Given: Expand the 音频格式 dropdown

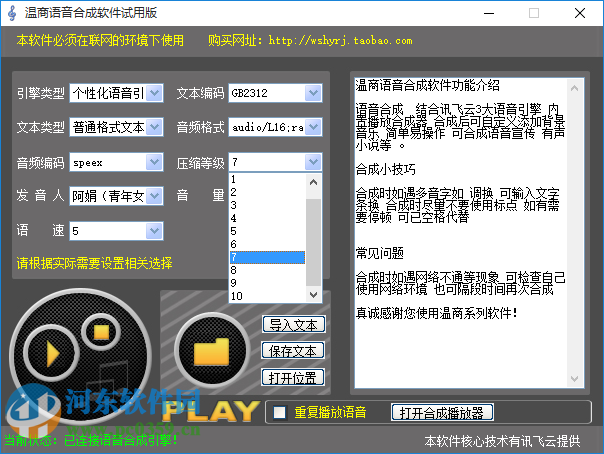Looking at the screenshot, I should click(313, 127).
